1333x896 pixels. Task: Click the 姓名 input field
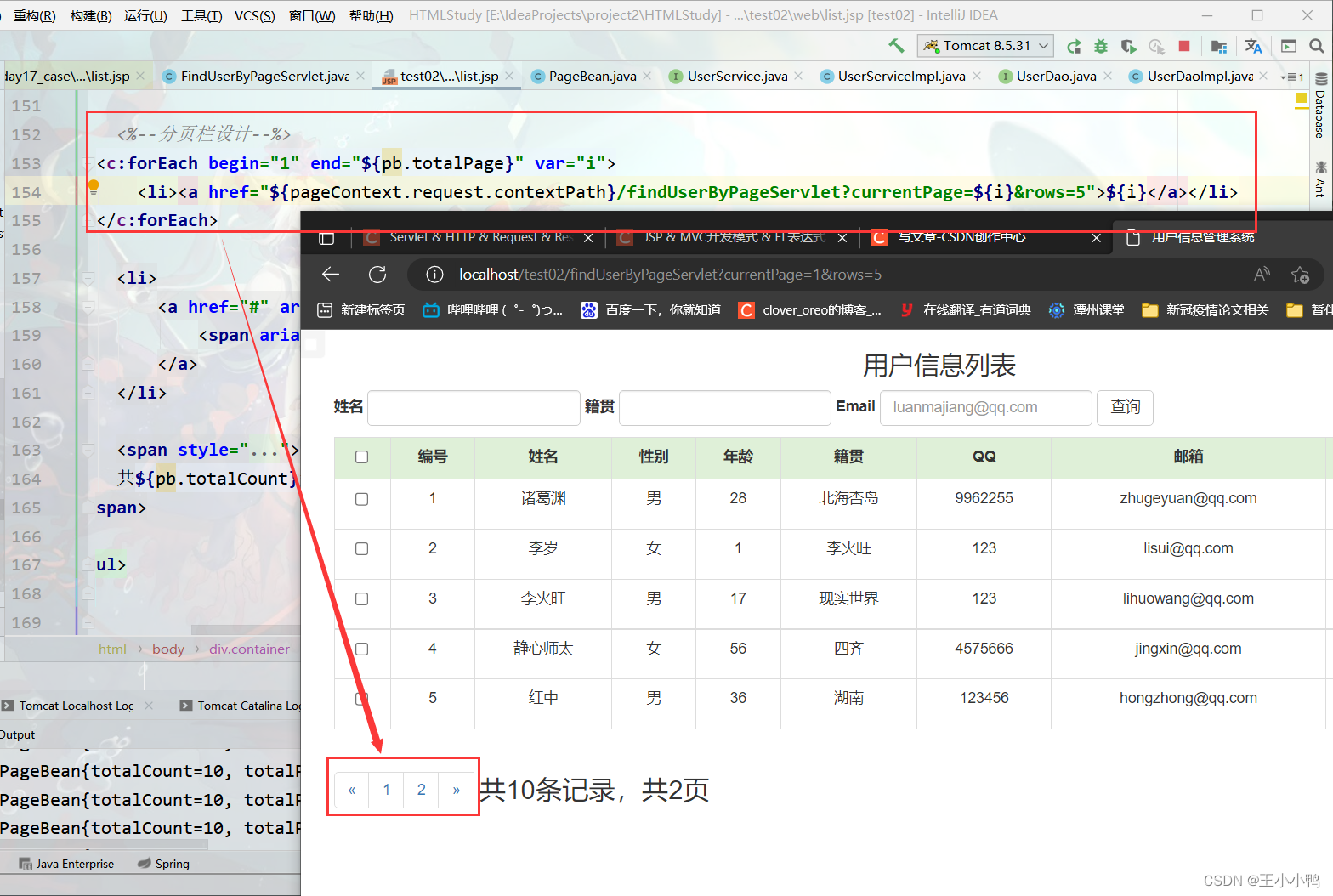474,407
